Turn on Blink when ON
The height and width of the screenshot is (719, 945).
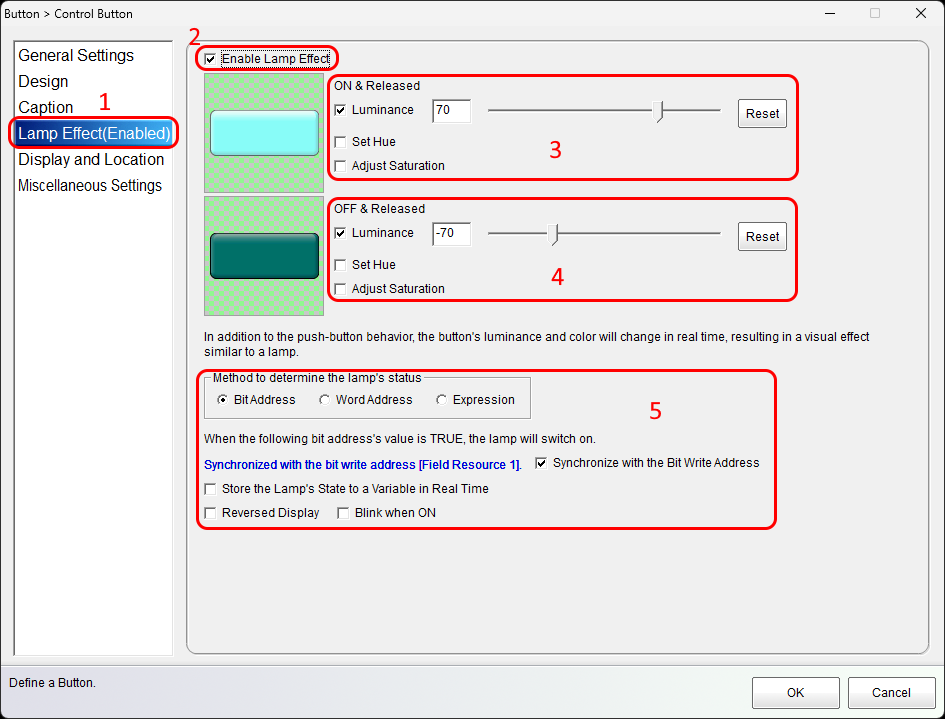click(x=343, y=513)
